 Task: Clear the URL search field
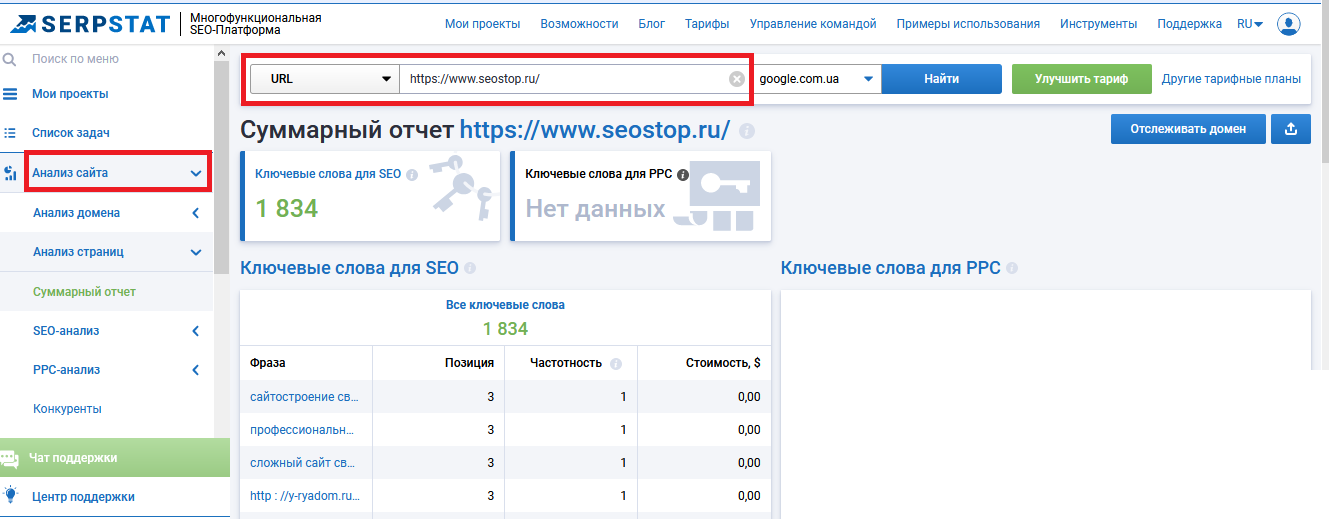(x=737, y=79)
